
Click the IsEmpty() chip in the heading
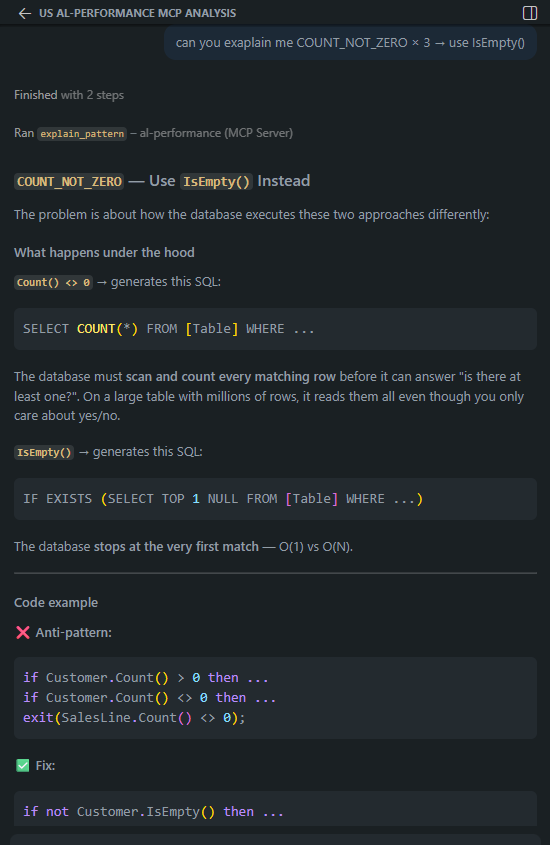pyautogui.click(x=216, y=182)
